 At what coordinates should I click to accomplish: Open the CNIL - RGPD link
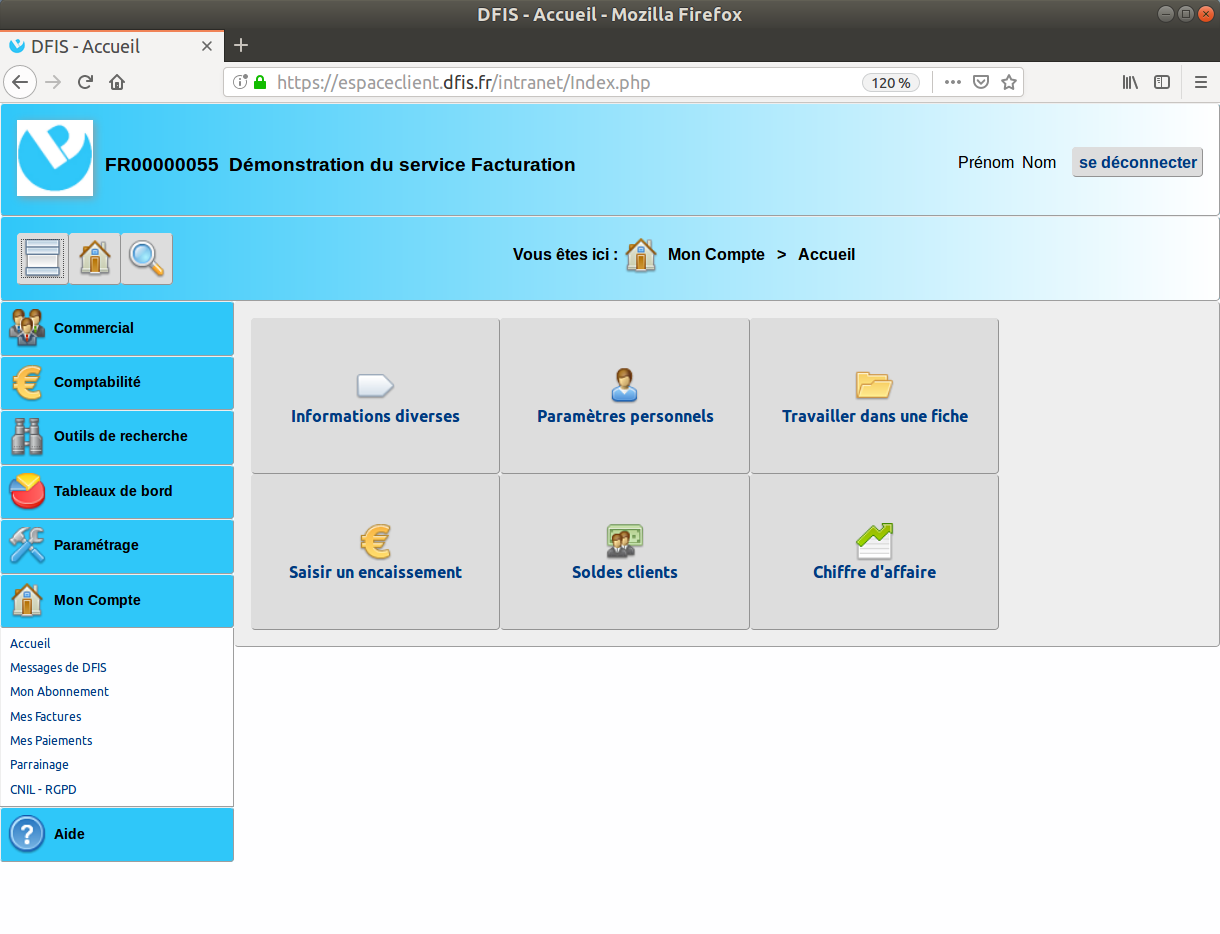click(x=43, y=789)
